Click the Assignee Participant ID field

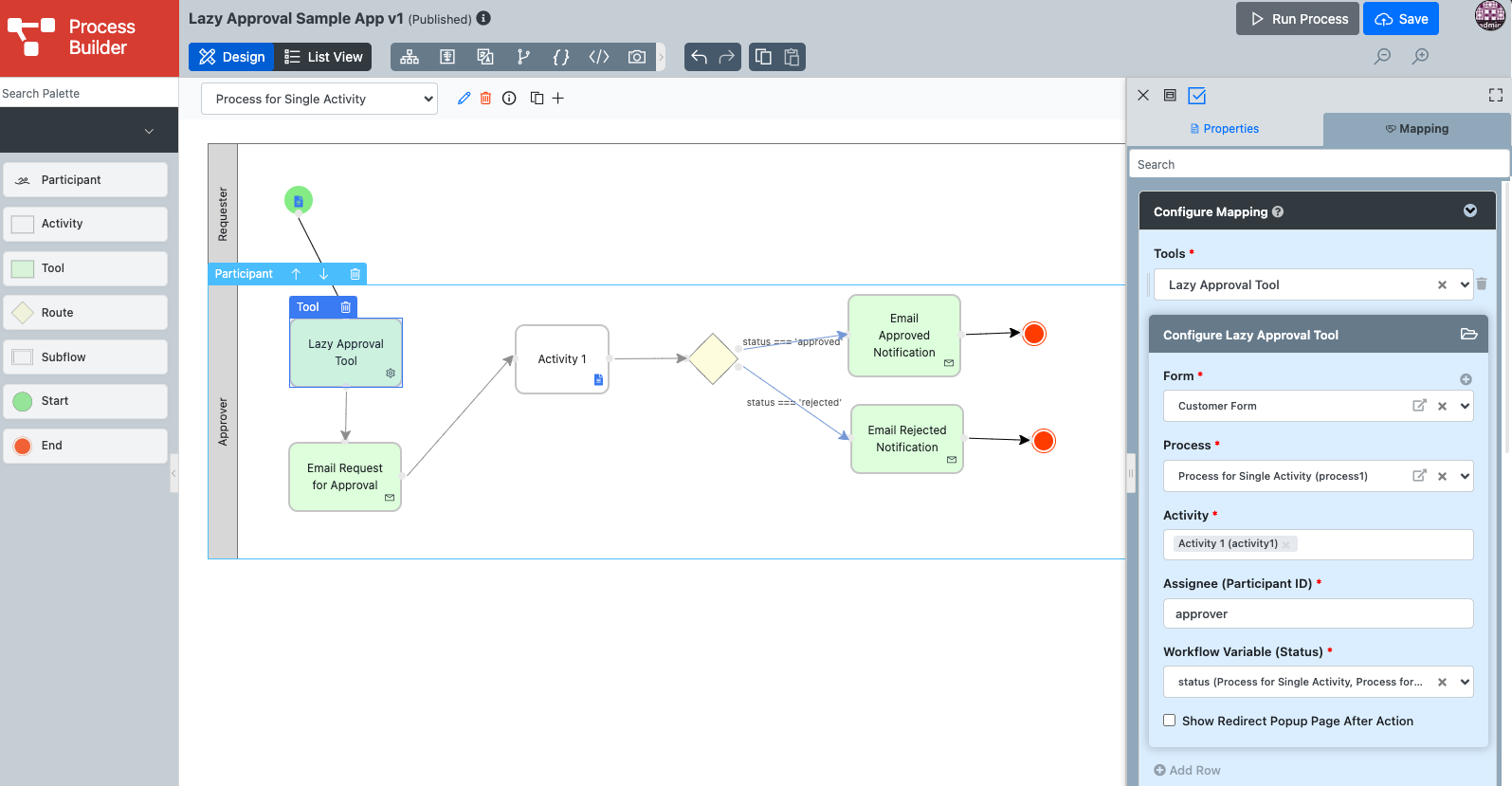point(1318,613)
